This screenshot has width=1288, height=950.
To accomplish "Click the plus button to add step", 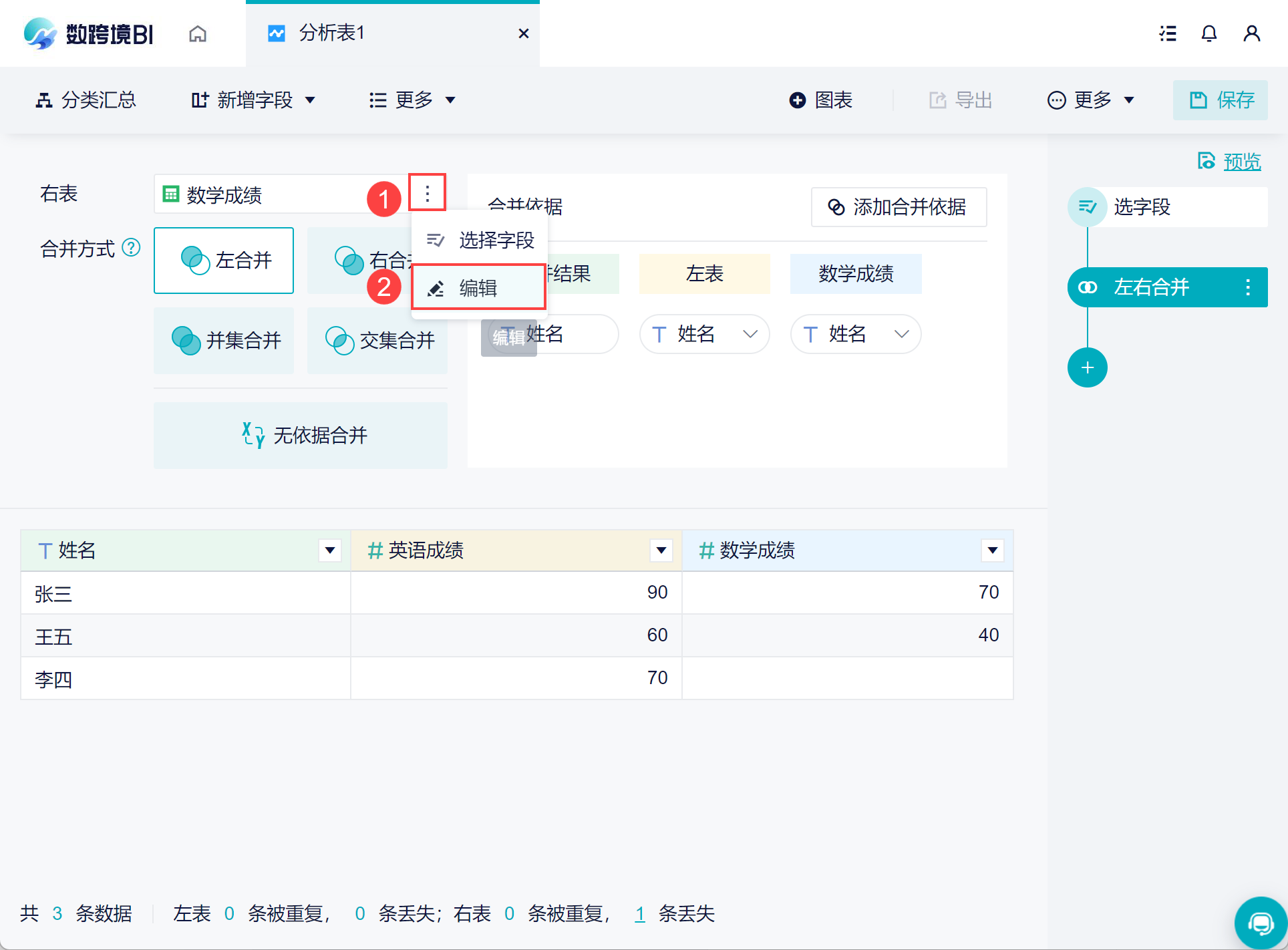I will point(1087,367).
